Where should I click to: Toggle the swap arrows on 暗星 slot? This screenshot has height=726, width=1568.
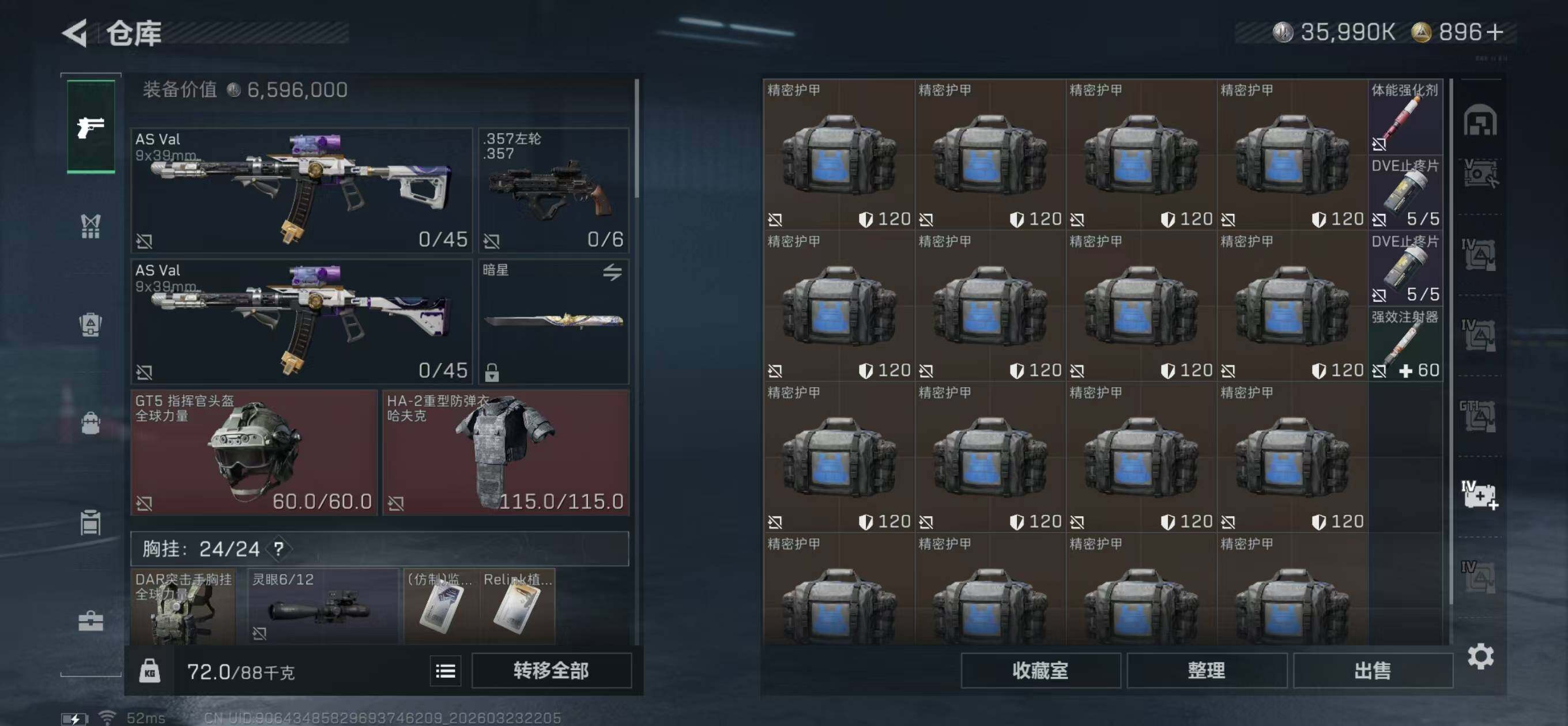pos(612,272)
